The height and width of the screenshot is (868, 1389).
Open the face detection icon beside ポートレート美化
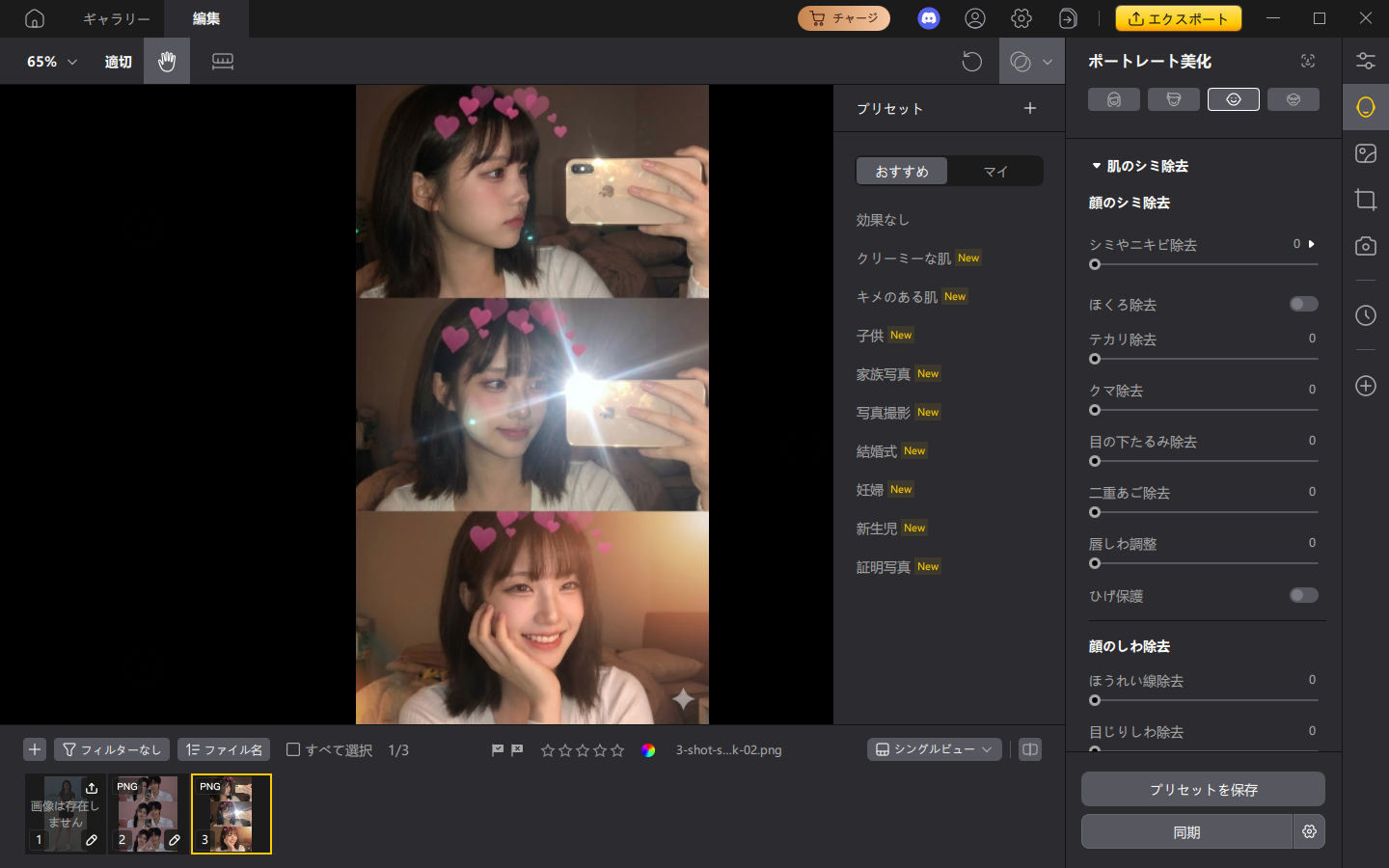(1308, 61)
